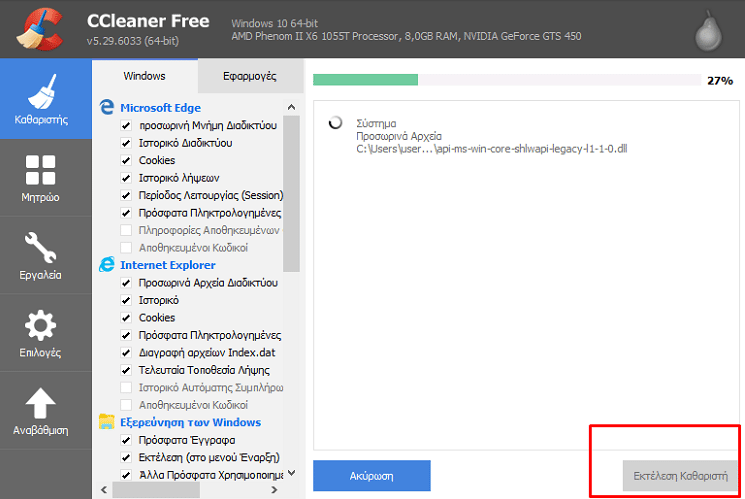The height and width of the screenshot is (499, 745).
Task: Click the Εξερεύνηση των Windows folder icon
Action: [107, 422]
